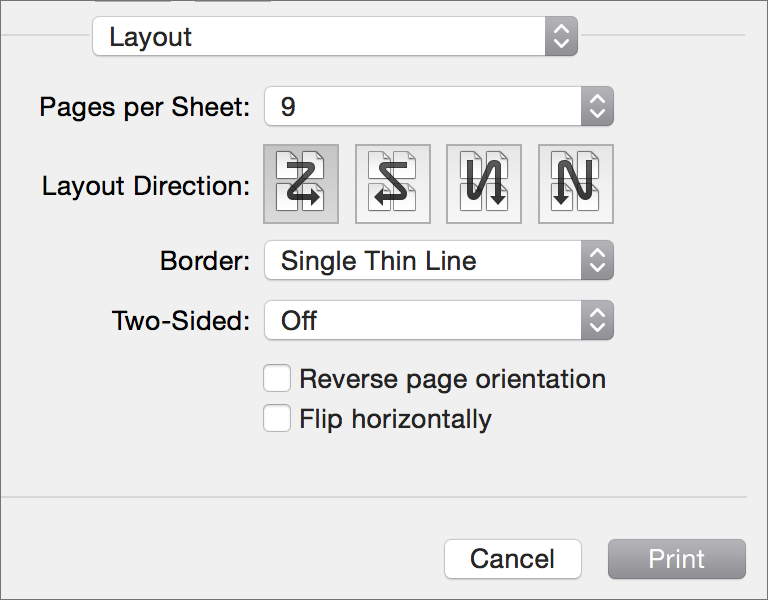Click the Cancel button

tap(513, 559)
